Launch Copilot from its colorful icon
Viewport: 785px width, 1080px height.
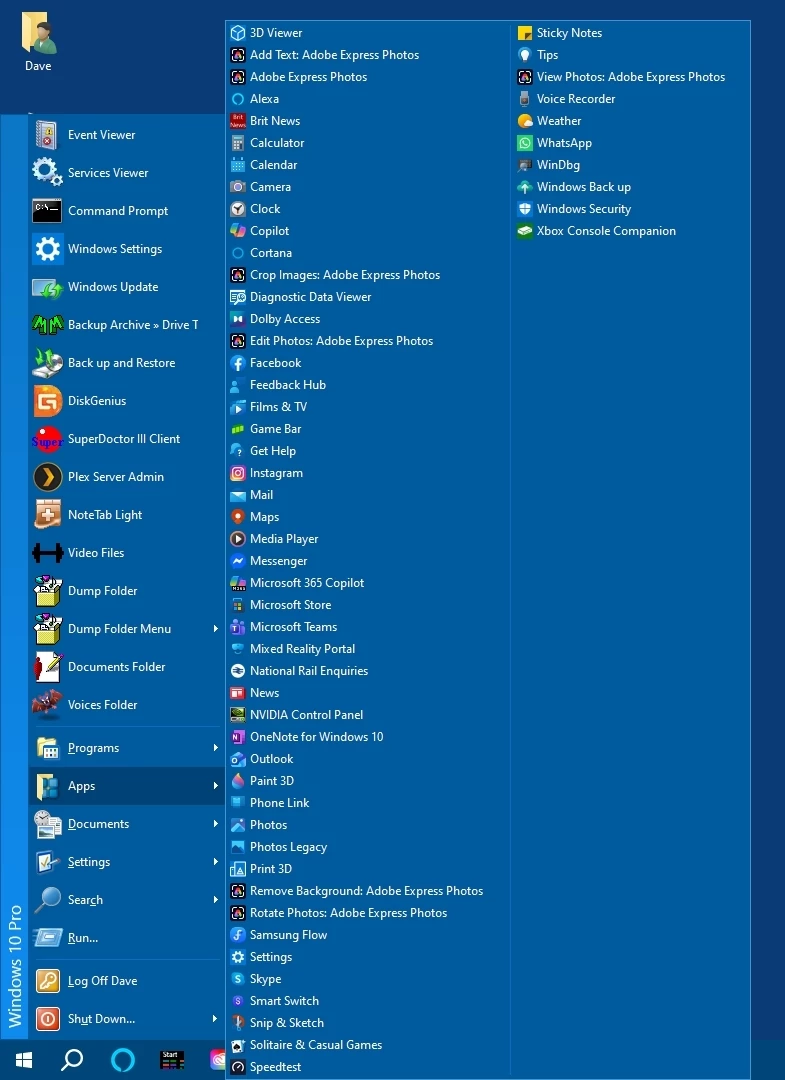pyautogui.click(x=238, y=231)
